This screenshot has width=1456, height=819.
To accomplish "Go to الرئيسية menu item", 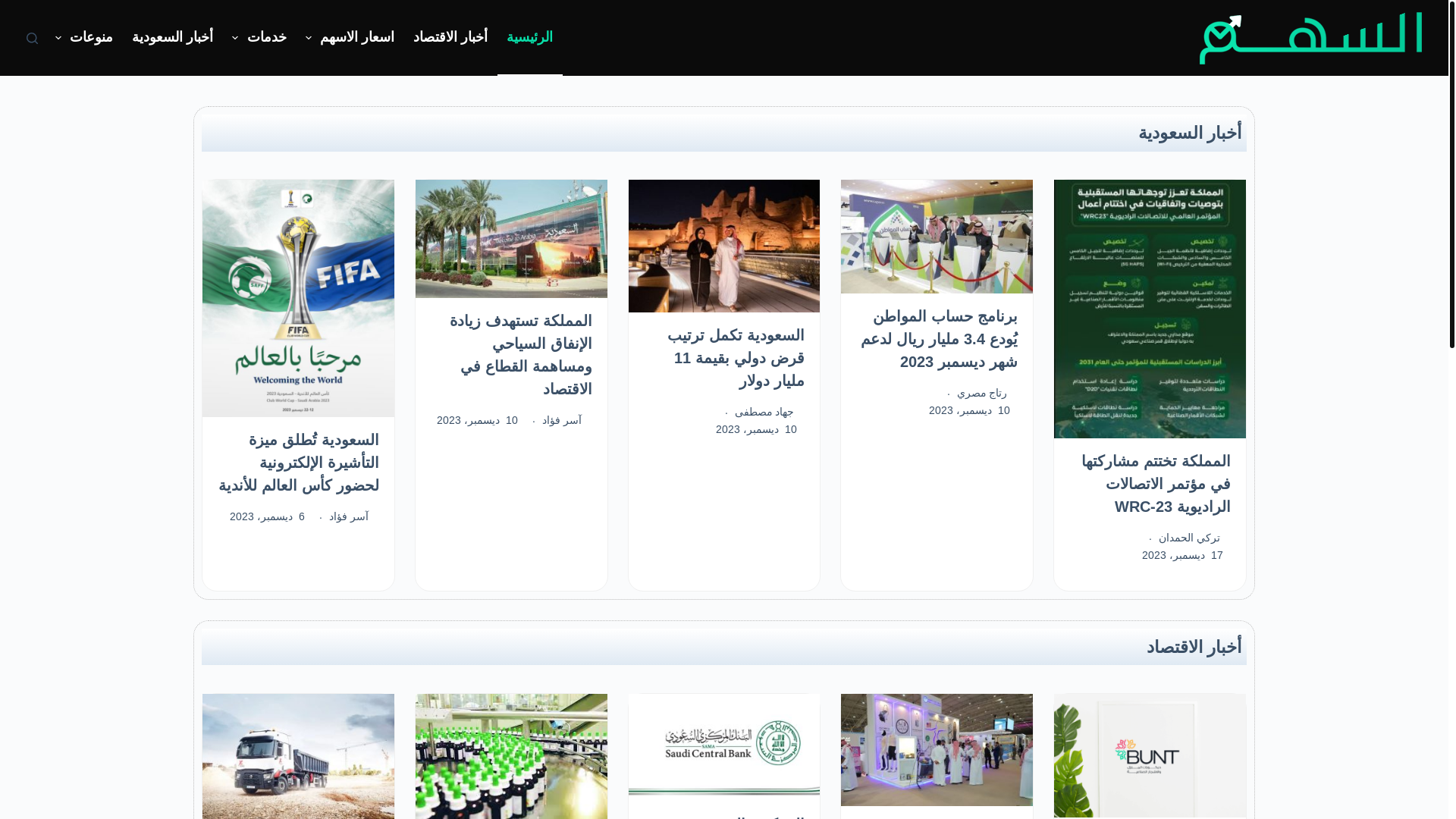I will 529,37.
